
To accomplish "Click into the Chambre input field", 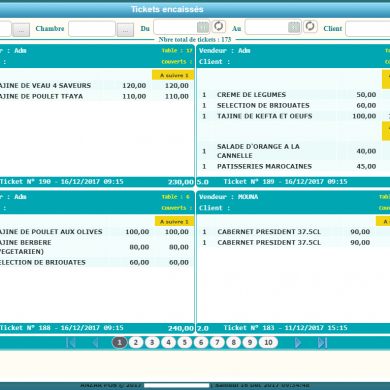I will 92,29.
